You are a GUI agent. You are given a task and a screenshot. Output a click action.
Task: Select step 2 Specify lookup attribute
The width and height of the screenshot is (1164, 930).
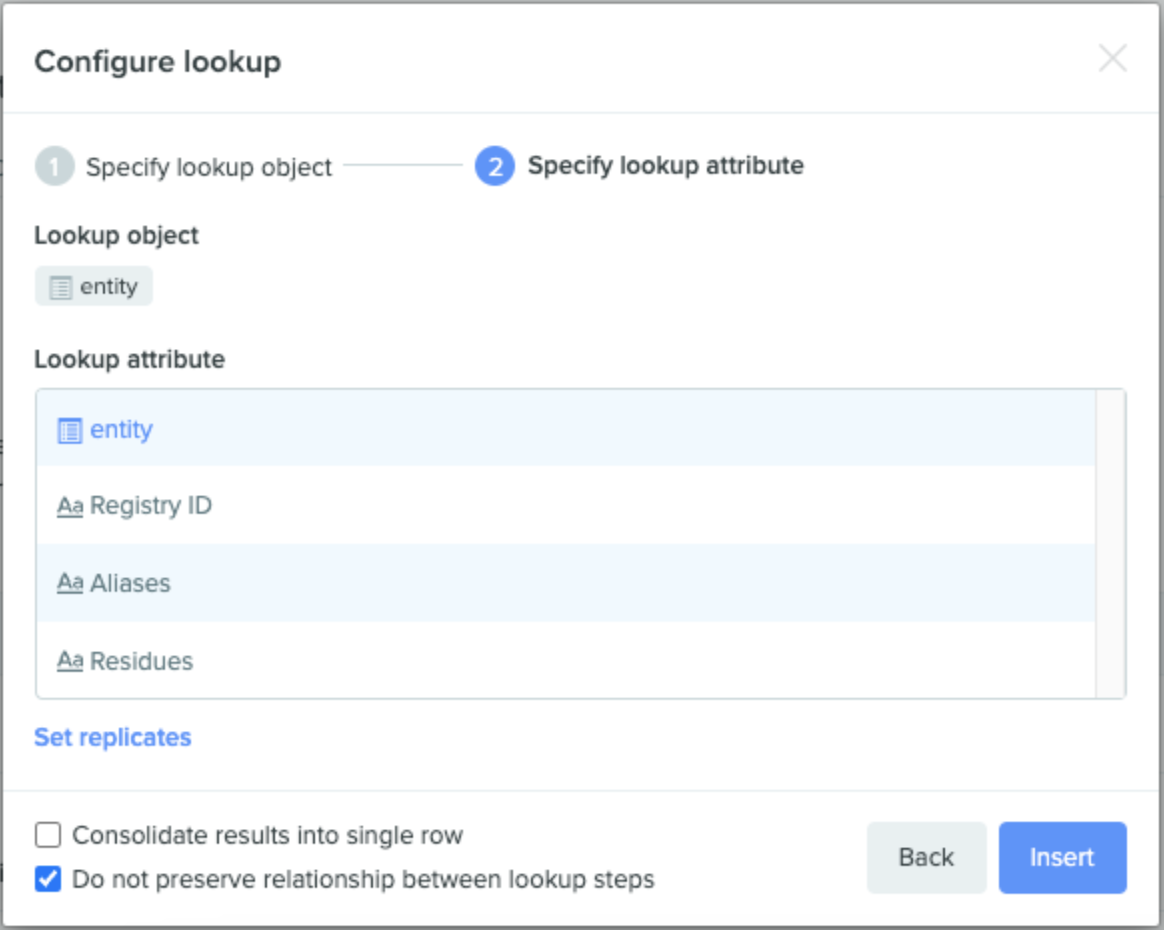(x=639, y=166)
